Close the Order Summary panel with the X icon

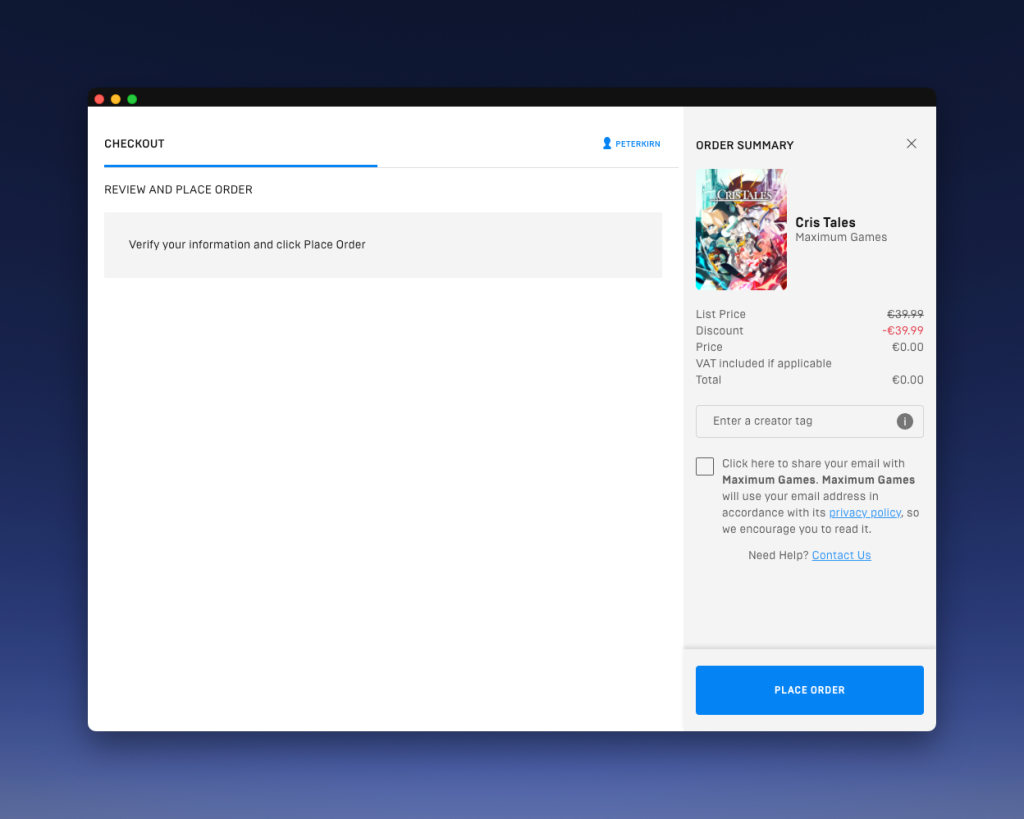point(911,144)
